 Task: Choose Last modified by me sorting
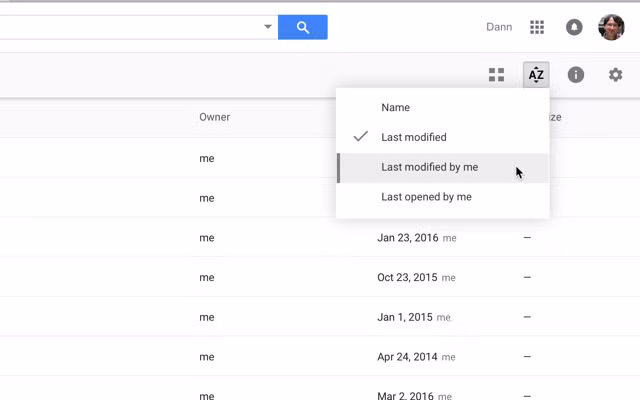click(x=429, y=167)
